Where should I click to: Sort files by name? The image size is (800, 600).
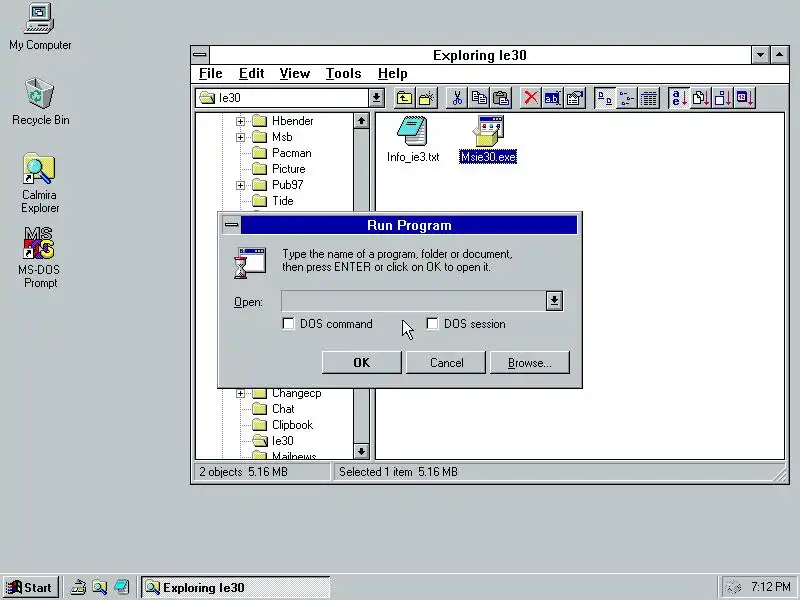click(679, 97)
